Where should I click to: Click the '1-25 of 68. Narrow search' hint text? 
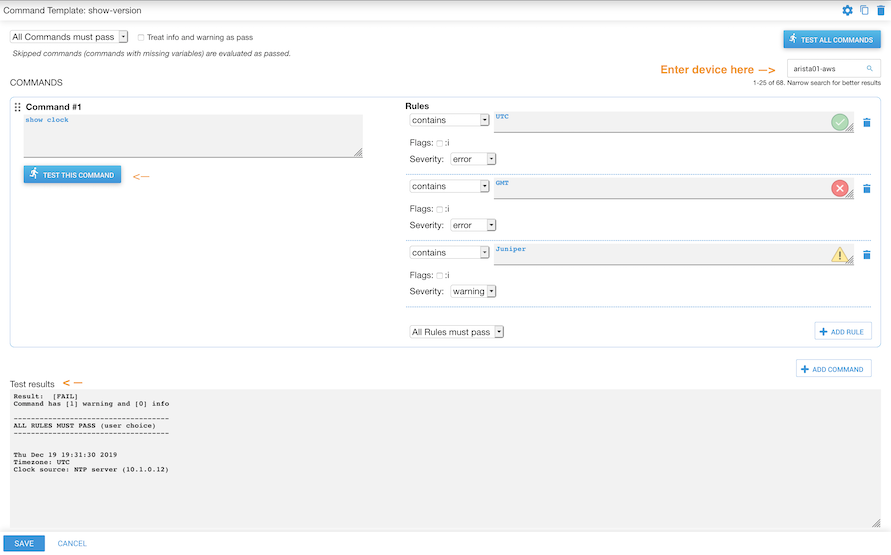[x=817, y=83]
